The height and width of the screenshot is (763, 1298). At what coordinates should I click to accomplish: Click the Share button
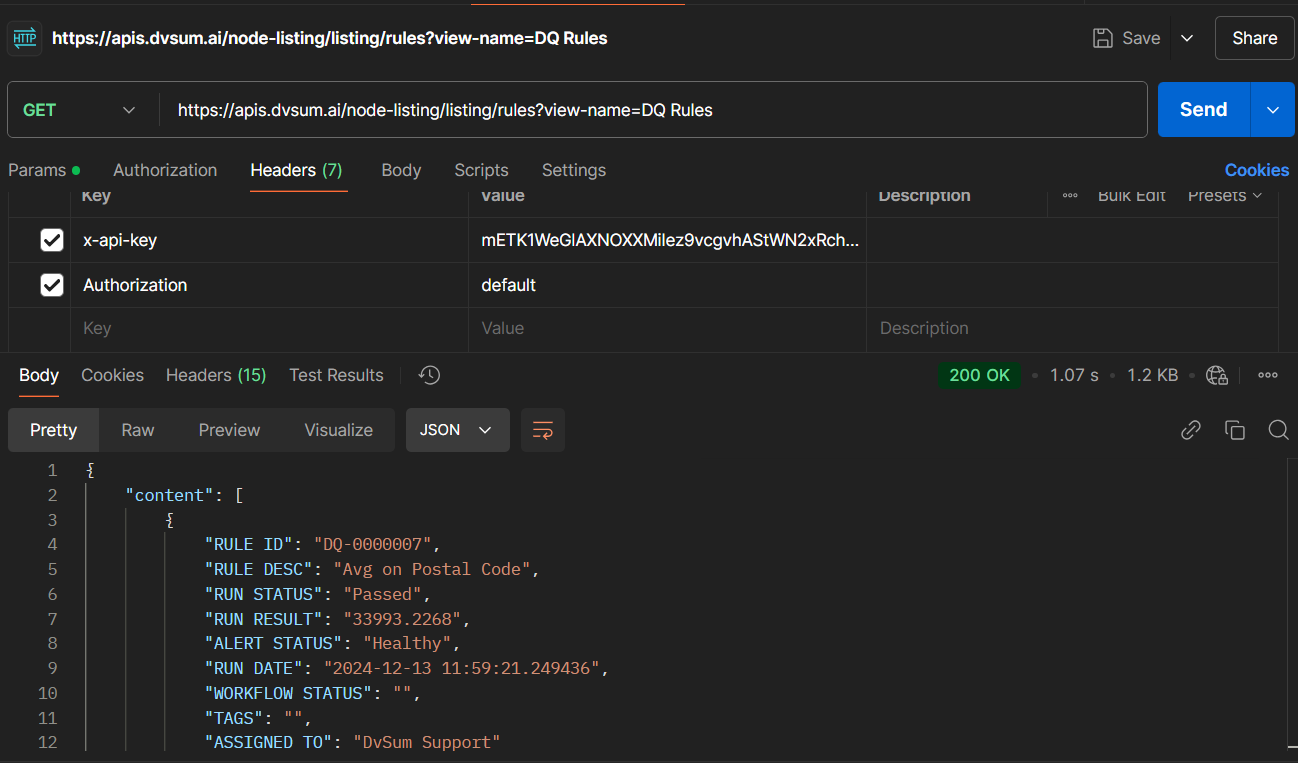(x=1254, y=38)
